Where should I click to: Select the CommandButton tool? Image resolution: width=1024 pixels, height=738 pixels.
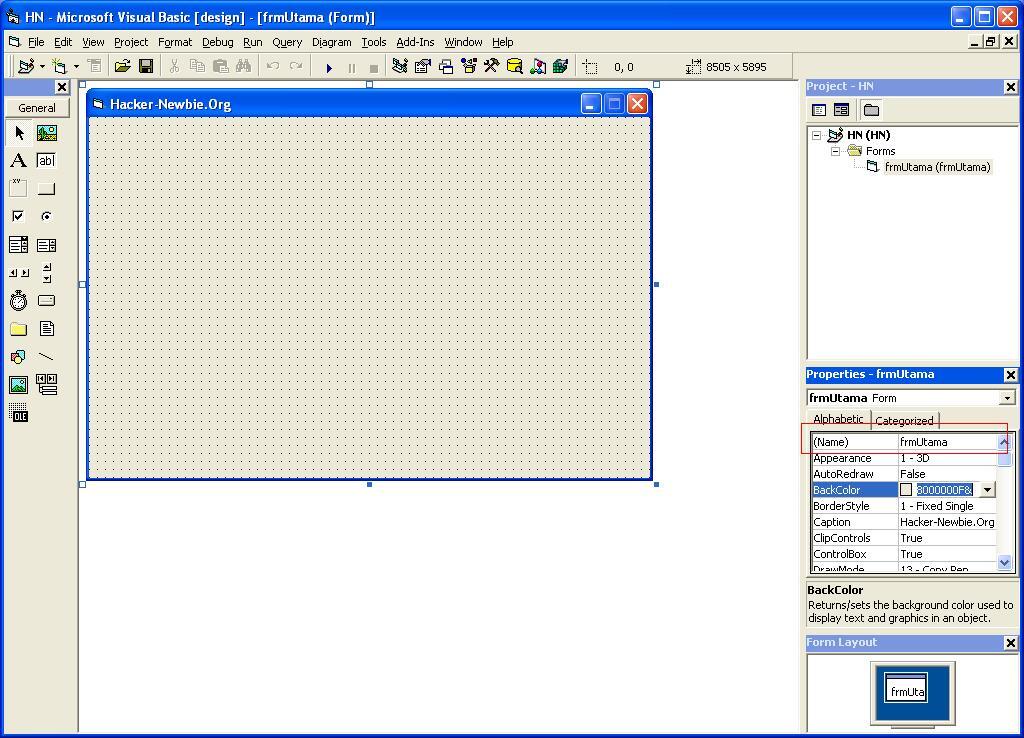coord(46,188)
